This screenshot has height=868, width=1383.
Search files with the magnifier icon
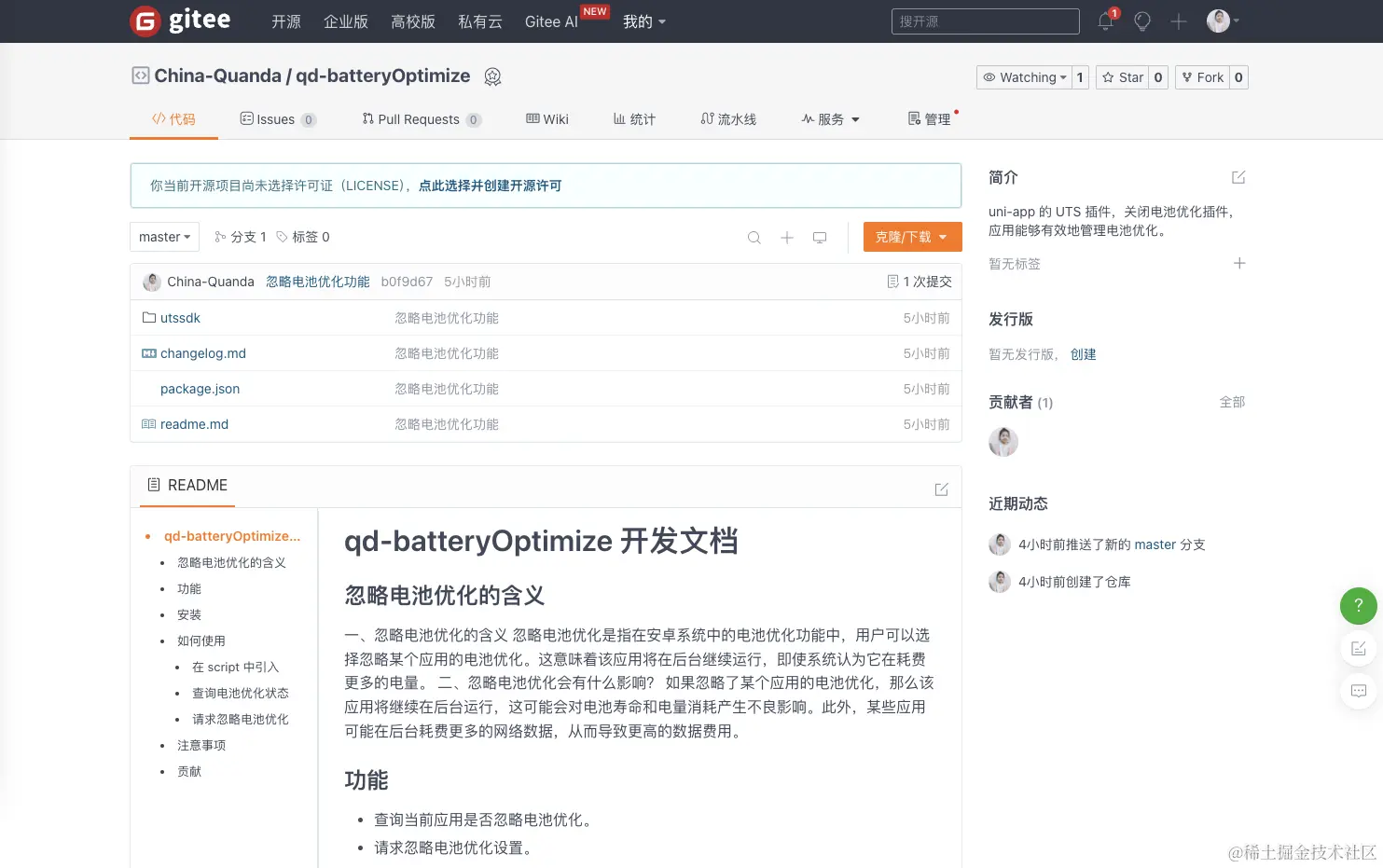tap(754, 238)
